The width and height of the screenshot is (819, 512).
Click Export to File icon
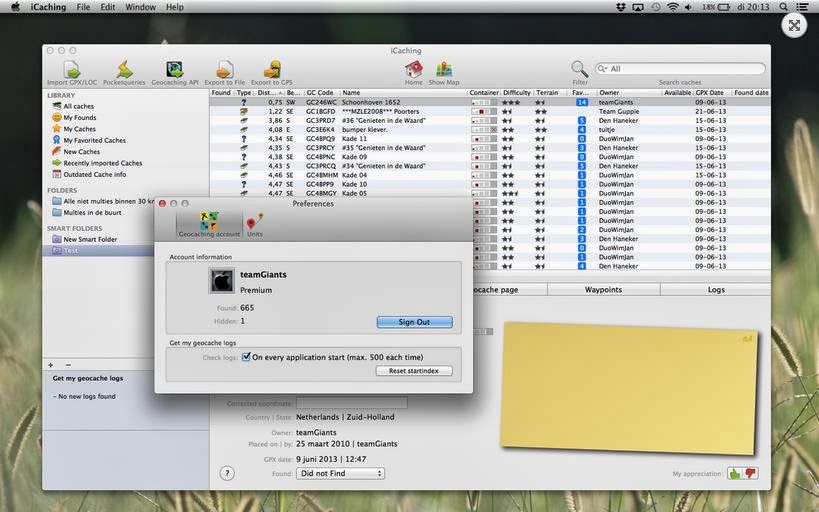[225, 69]
